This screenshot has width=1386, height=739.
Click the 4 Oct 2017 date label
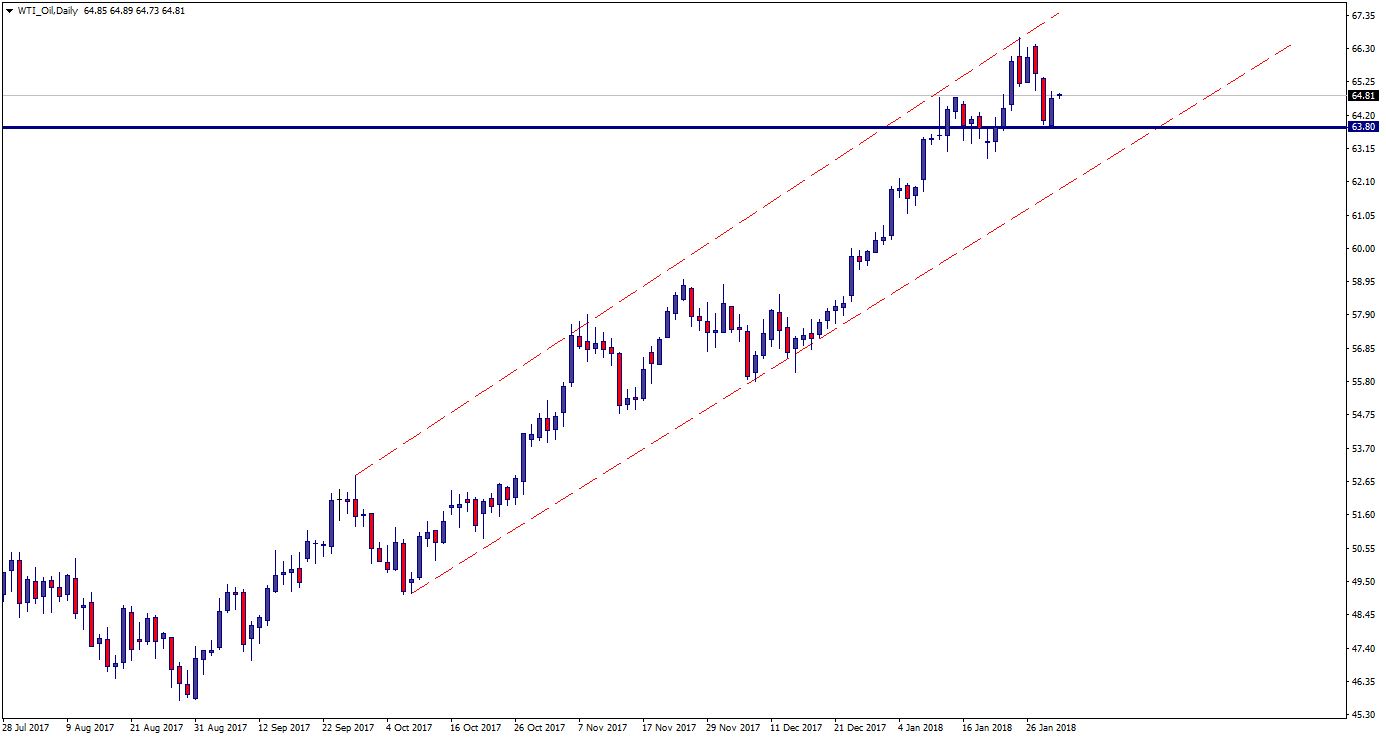pos(409,728)
